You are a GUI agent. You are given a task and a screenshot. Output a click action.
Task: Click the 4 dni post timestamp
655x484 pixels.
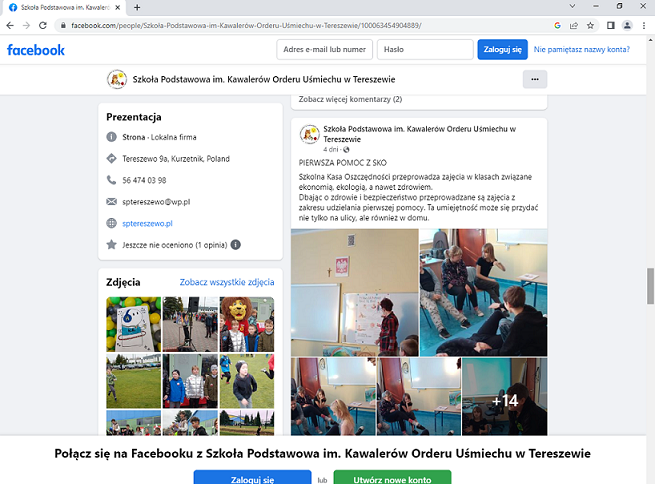click(x=331, y=150)
